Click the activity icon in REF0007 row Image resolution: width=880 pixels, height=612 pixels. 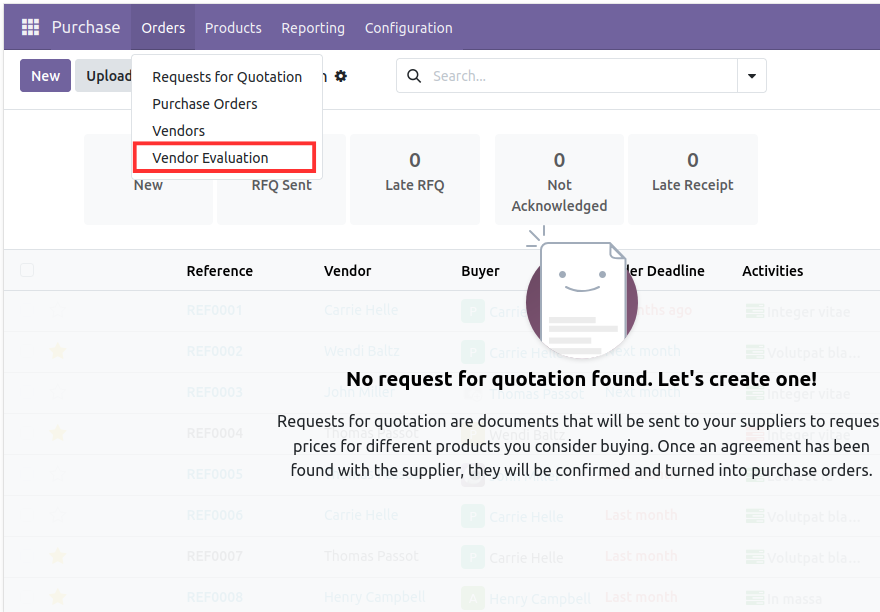coord(755,556)
